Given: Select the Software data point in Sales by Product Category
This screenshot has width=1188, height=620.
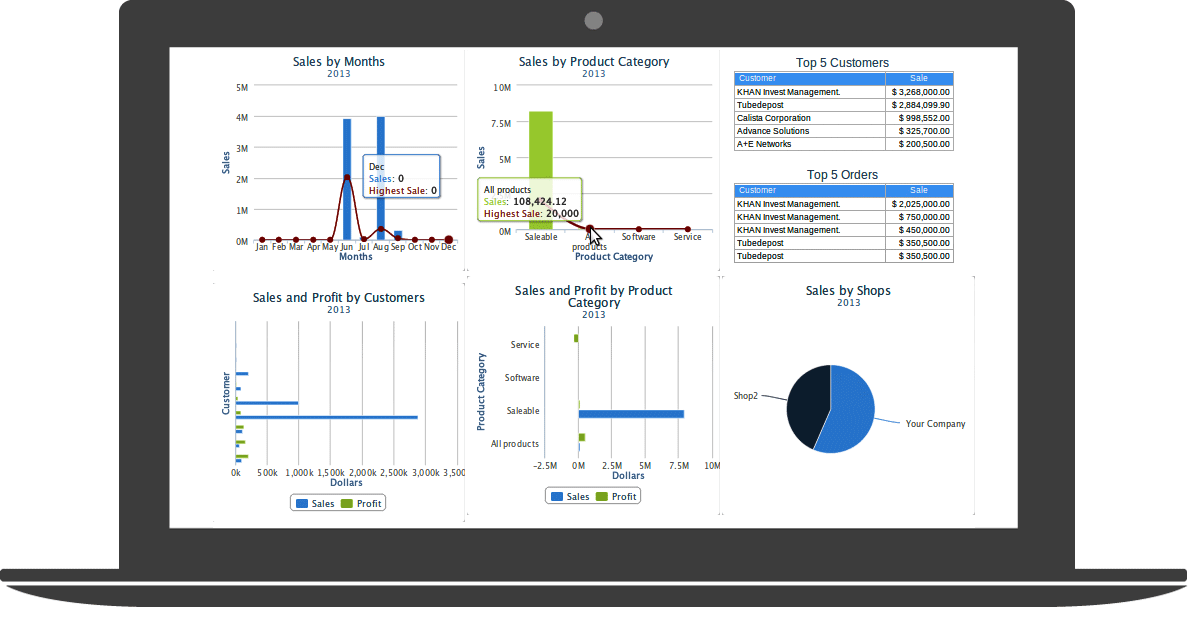Looking at the screenshot, I should pyautogui.click(x=639, y=229).
